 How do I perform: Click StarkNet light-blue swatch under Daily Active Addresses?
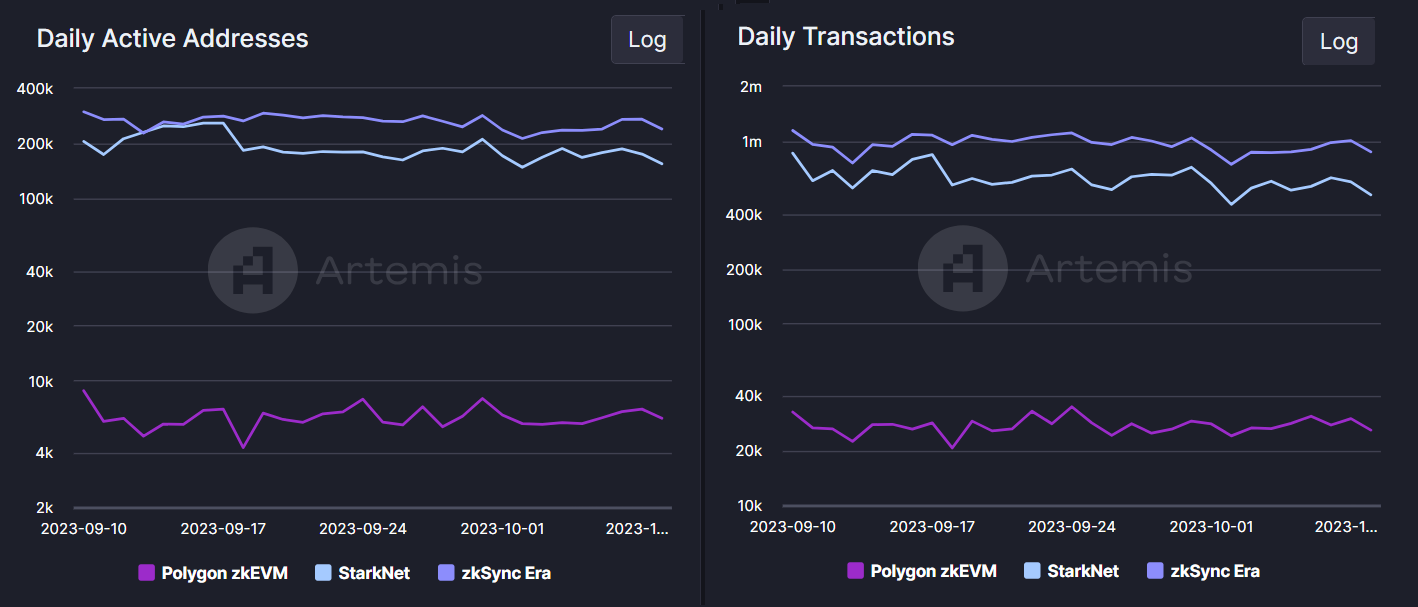(x=323, y=573)
